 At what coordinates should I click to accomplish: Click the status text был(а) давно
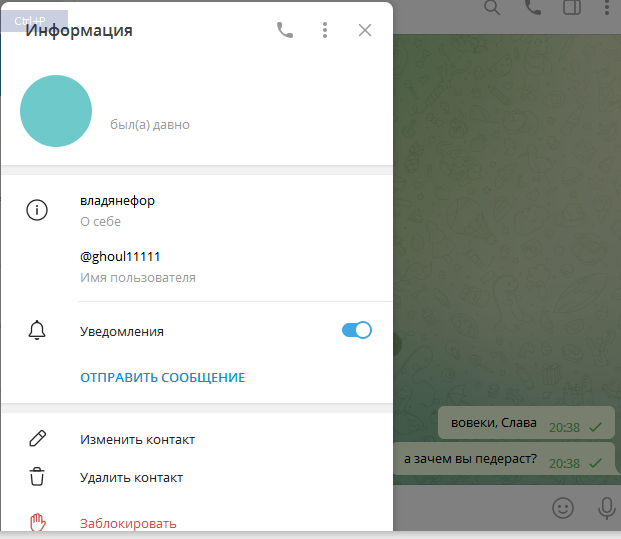(150, 125)
